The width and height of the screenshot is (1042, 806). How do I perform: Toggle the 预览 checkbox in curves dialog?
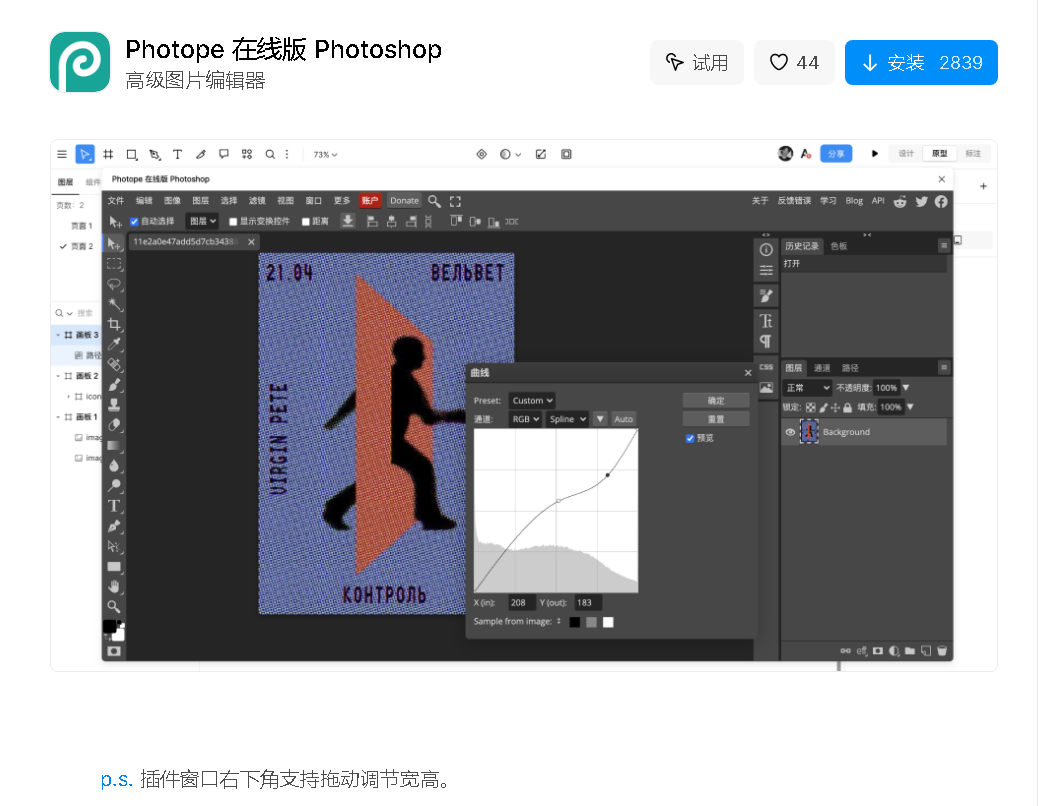690,438
